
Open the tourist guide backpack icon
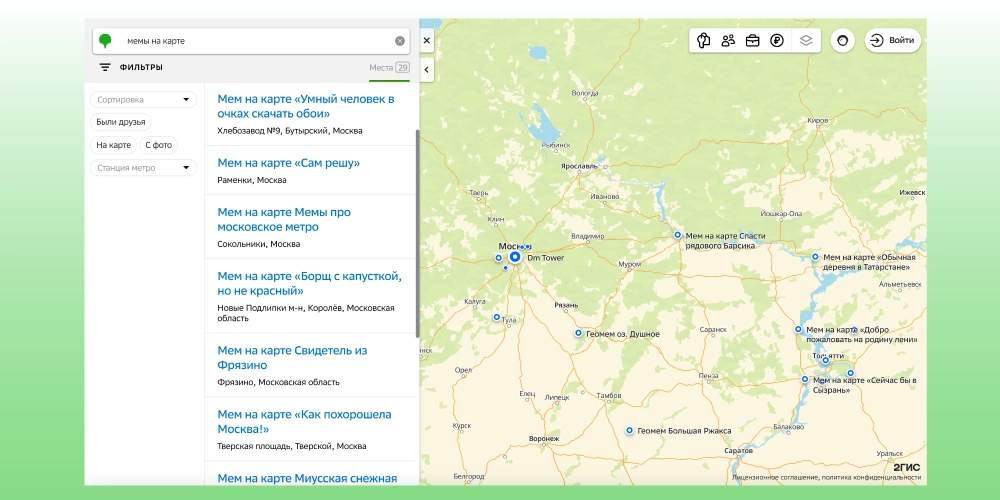point(703,41)
